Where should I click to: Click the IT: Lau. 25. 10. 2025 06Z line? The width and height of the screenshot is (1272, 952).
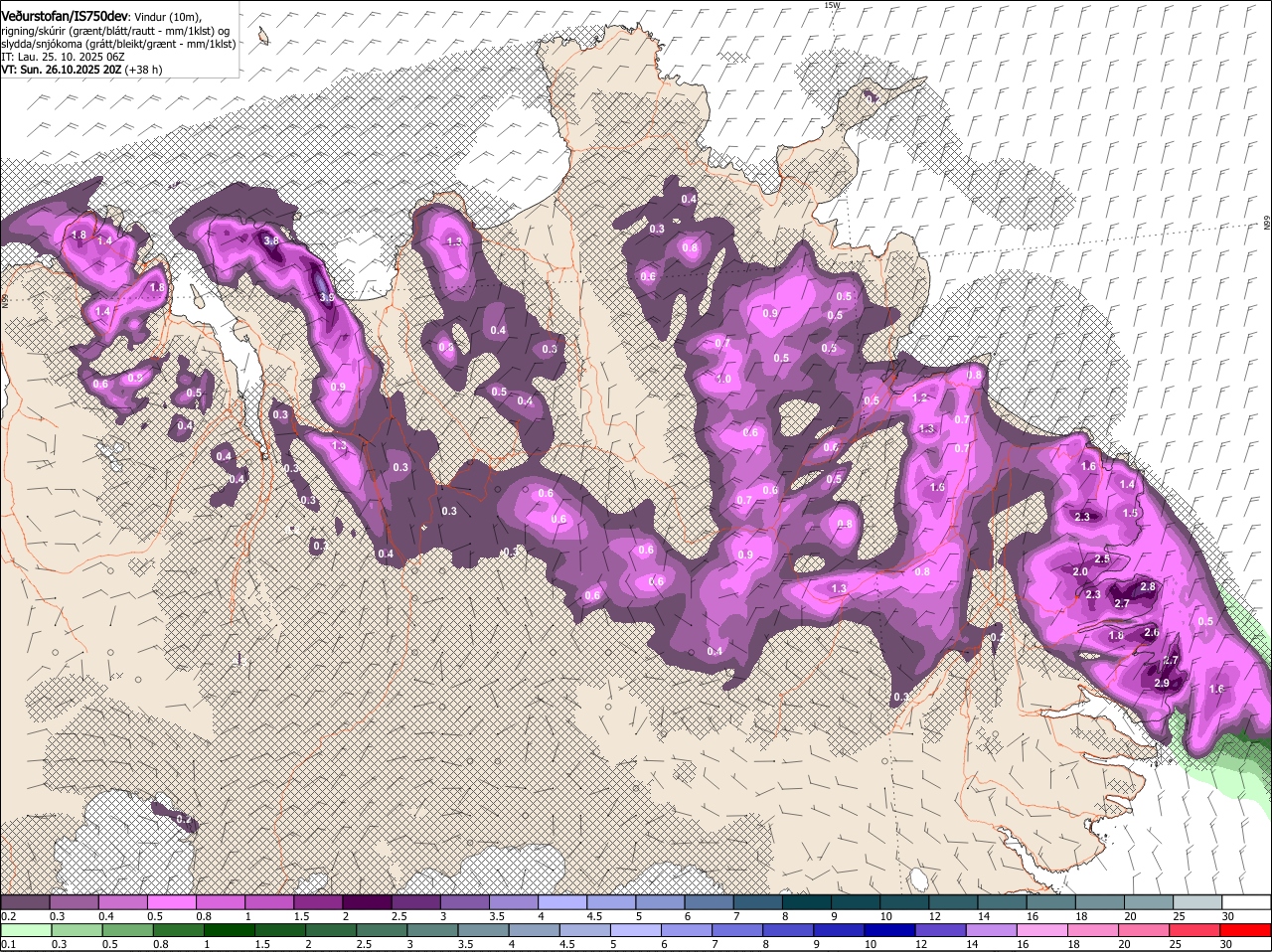tap(63, 57)
